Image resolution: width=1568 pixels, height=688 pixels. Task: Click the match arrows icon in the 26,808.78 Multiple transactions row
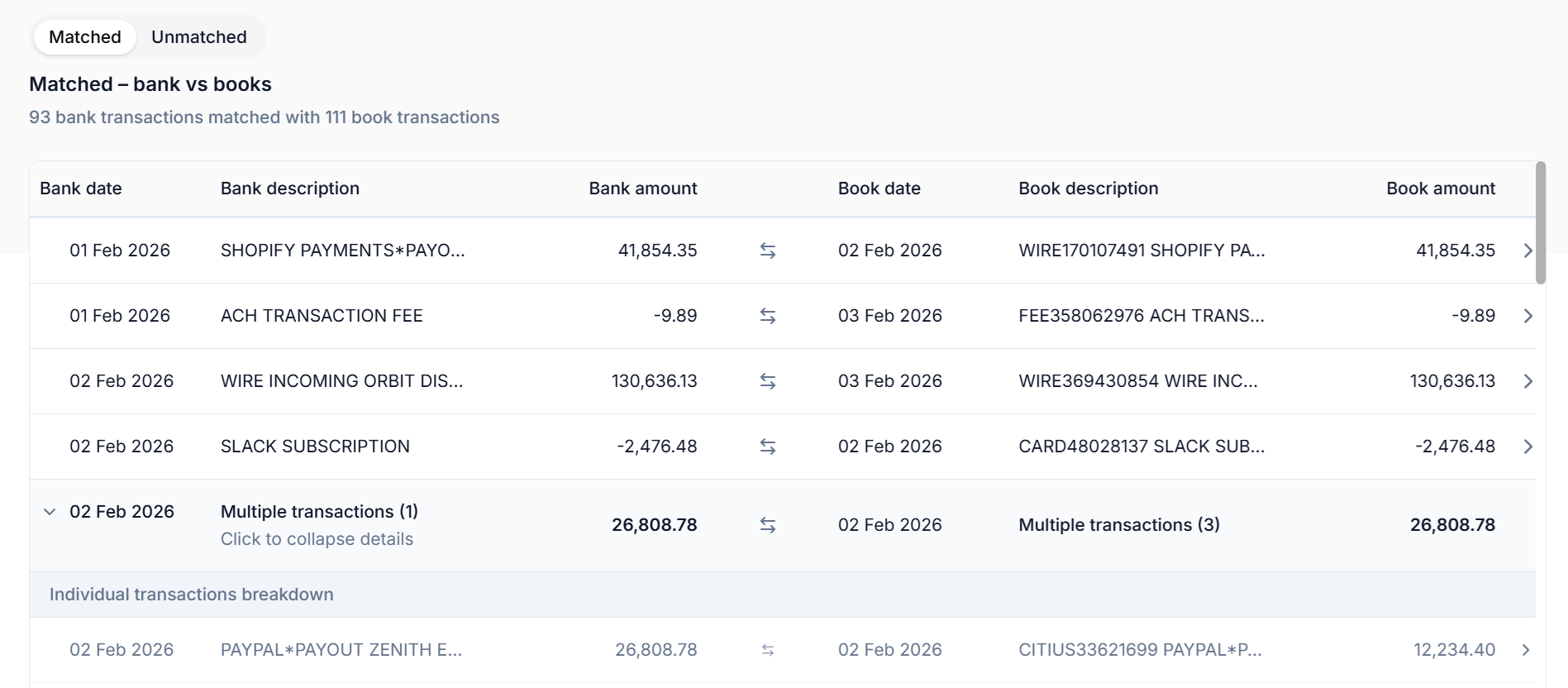(x=768, y=525)
